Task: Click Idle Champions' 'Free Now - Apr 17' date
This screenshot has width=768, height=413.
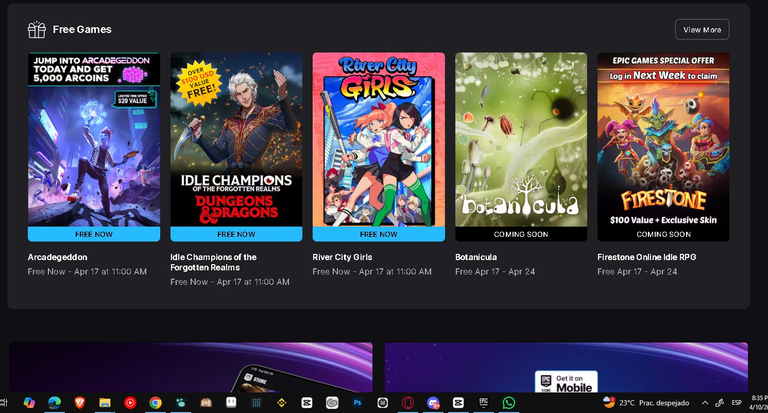Action: click(x=230, y=282)
